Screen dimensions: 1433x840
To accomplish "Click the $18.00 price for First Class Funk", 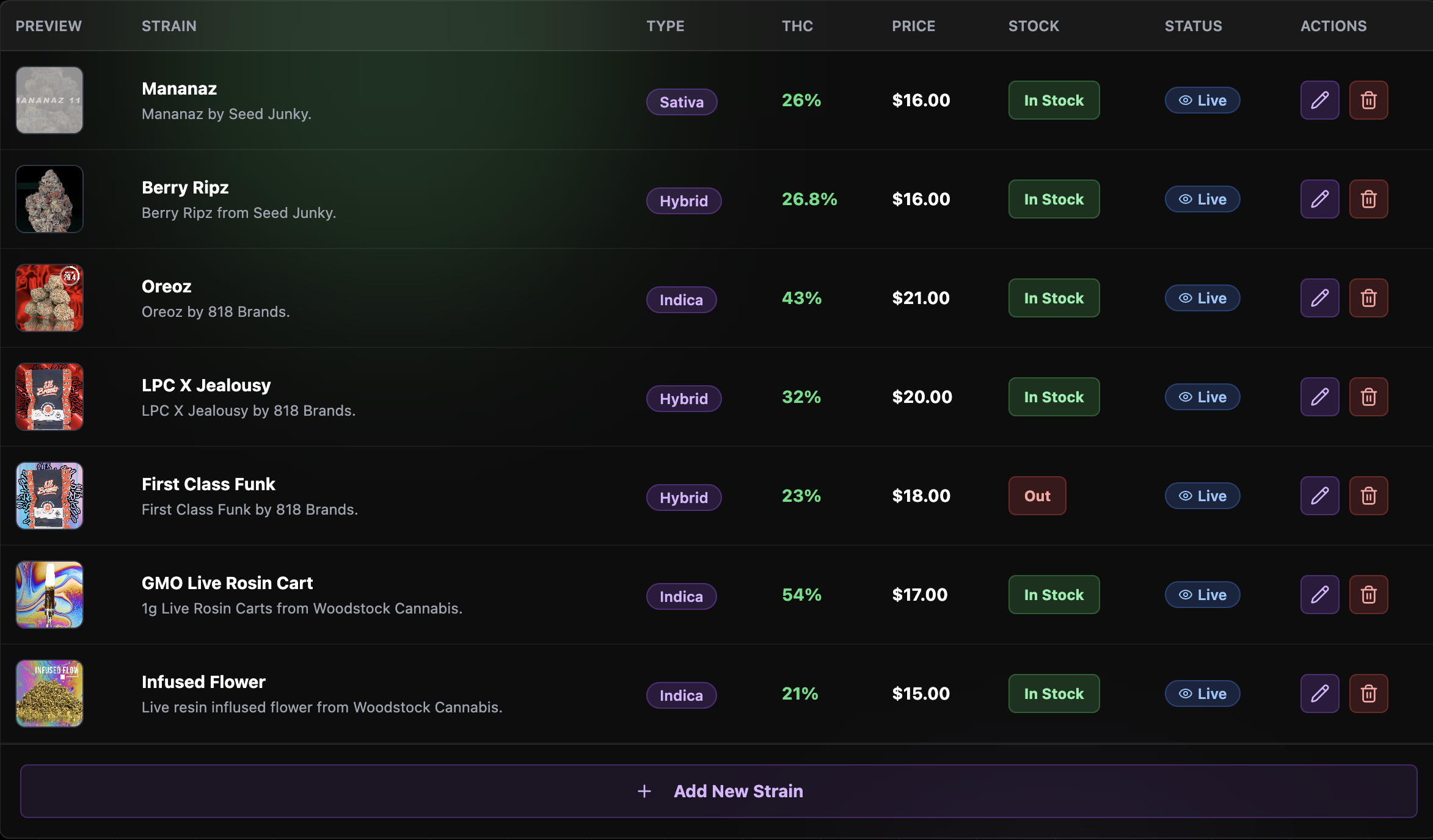I will pos(921,496).
